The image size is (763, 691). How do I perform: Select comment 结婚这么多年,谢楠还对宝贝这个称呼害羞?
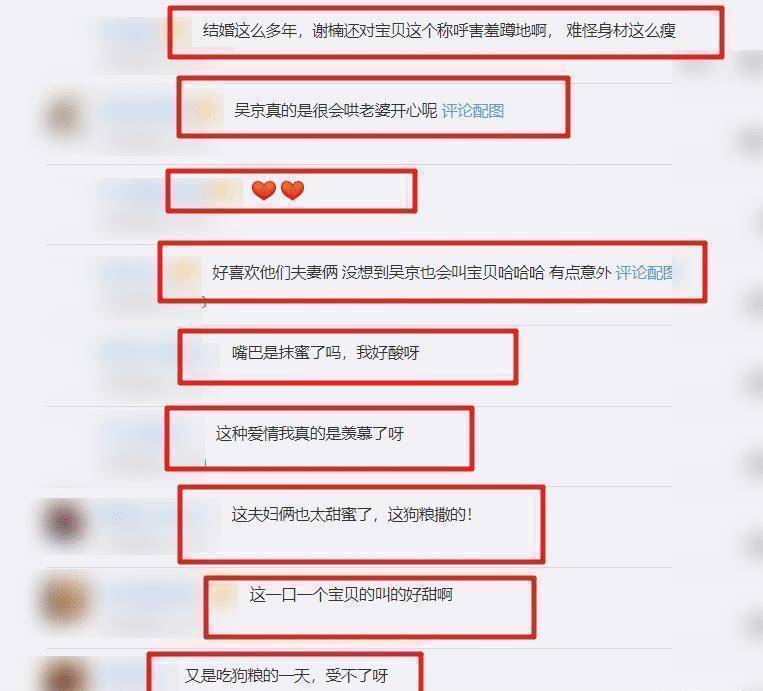pyautogui.click(x=439, y=31)
